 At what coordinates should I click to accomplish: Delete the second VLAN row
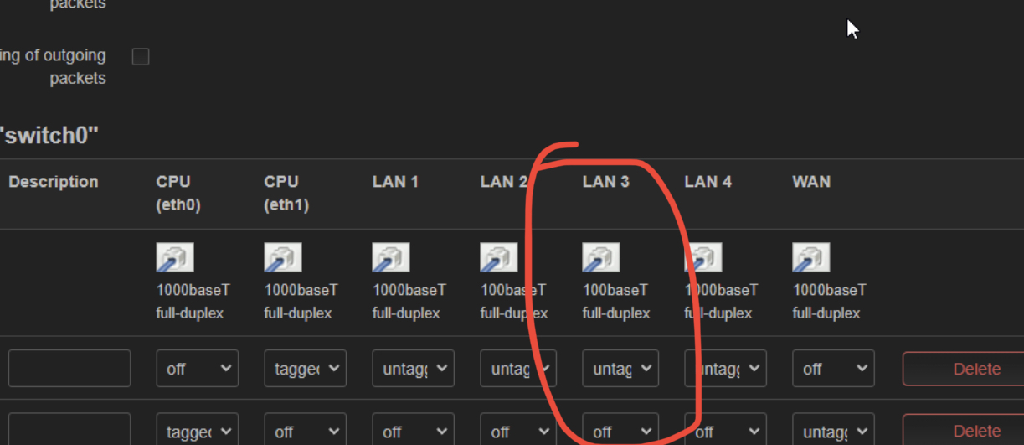(963, 431)
